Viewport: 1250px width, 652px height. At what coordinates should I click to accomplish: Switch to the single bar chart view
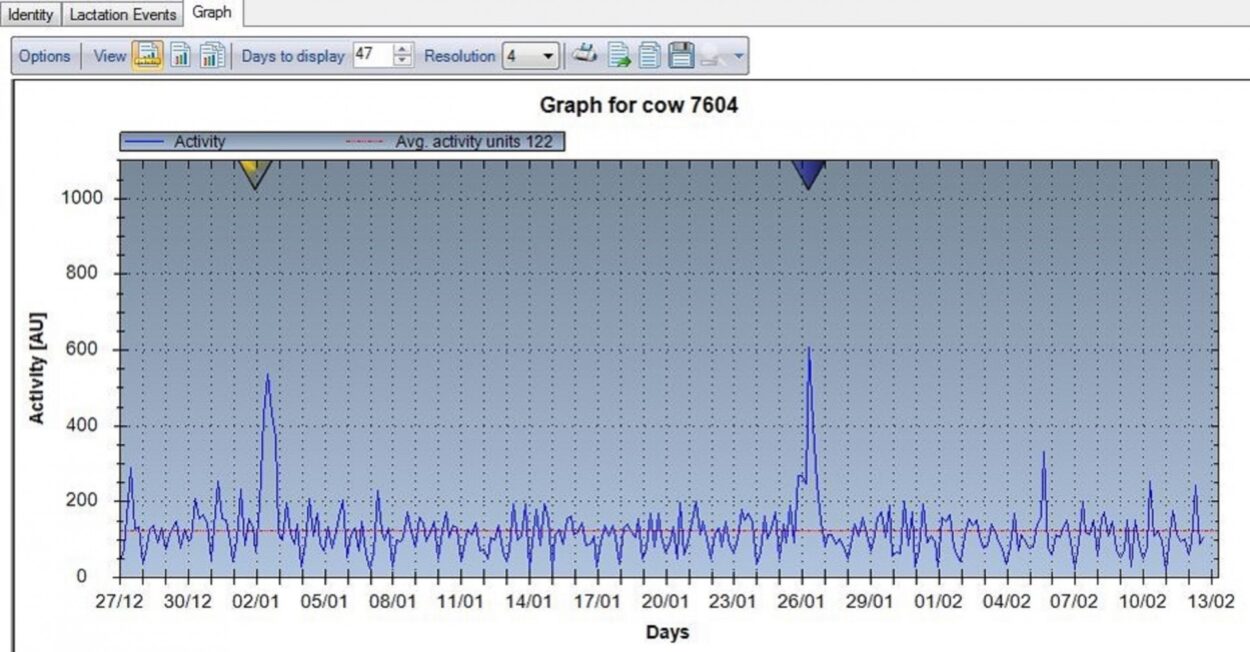(x=180, y=56)
